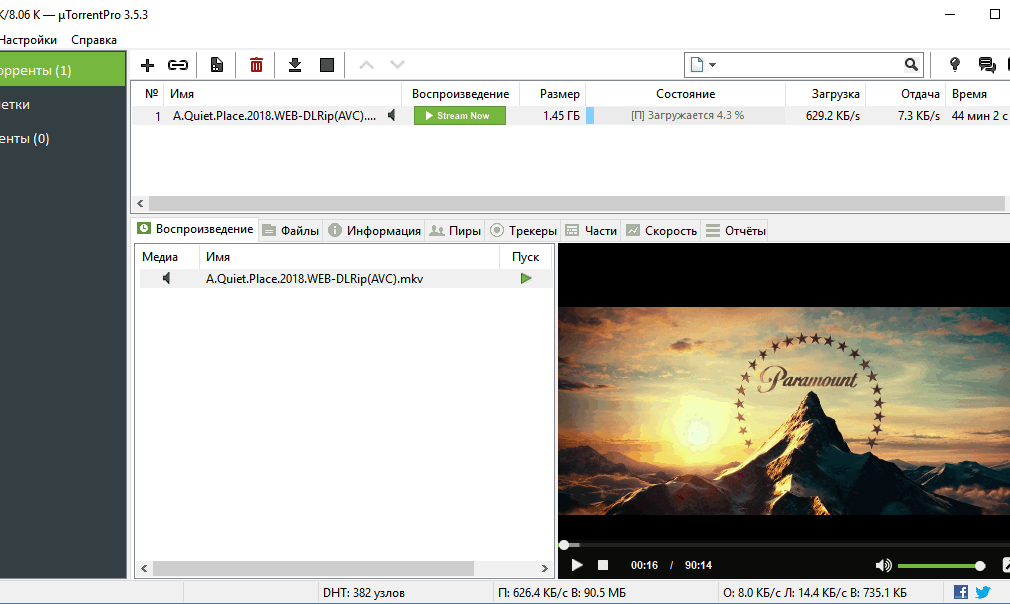Add a torrent with the plus icon
This screenshot has width=1010, height=604.
(x=148, y=65)
